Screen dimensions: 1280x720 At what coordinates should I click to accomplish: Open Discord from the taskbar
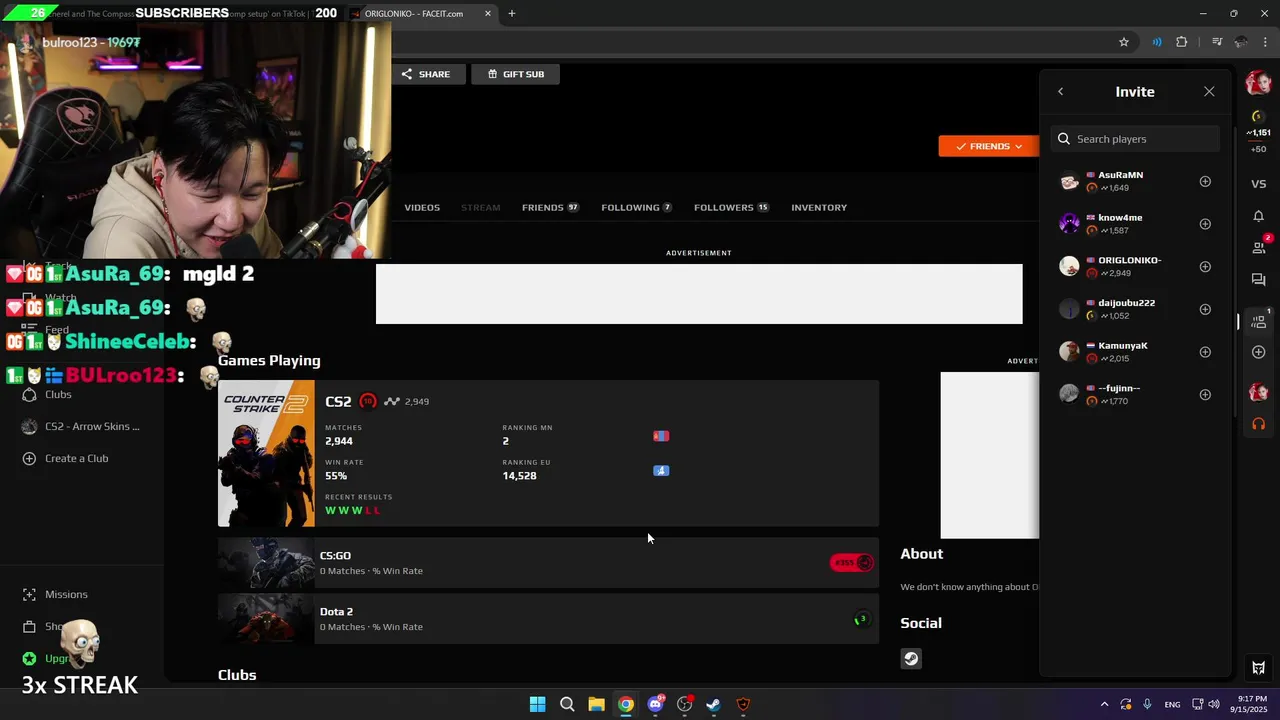[x=655, y=704]
